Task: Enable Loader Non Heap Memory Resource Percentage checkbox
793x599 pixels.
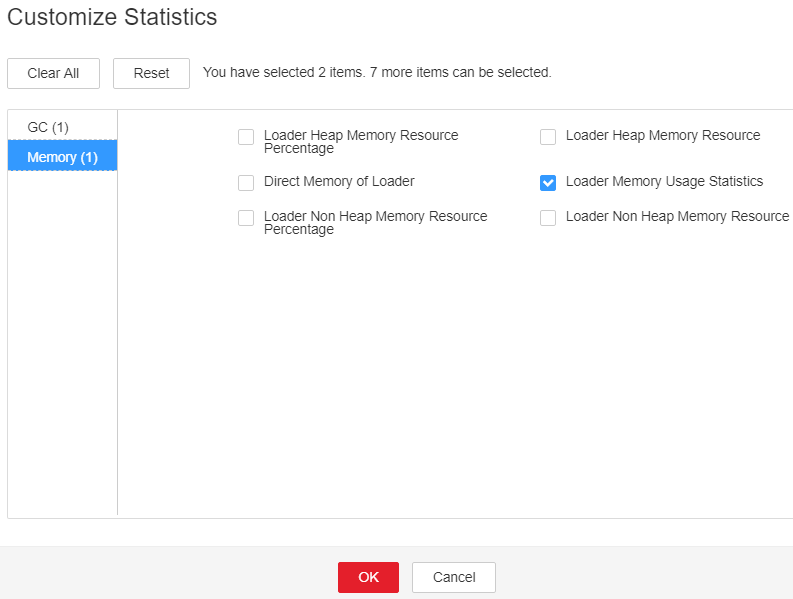Action: [246, 218]
